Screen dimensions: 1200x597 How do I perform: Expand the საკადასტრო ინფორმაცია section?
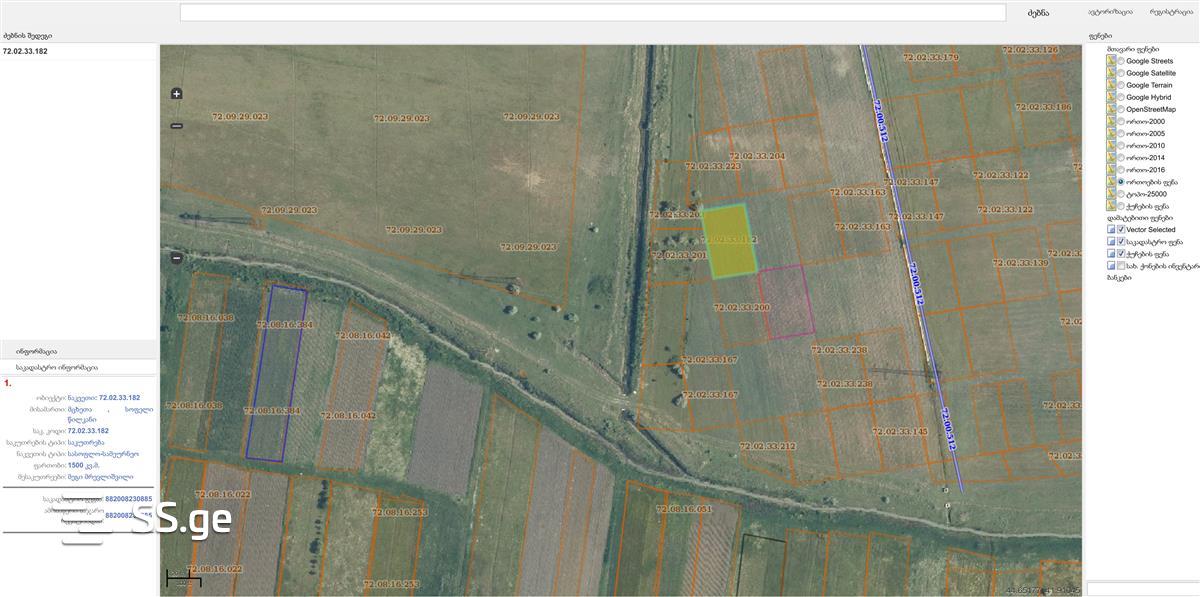pos(56,367)
